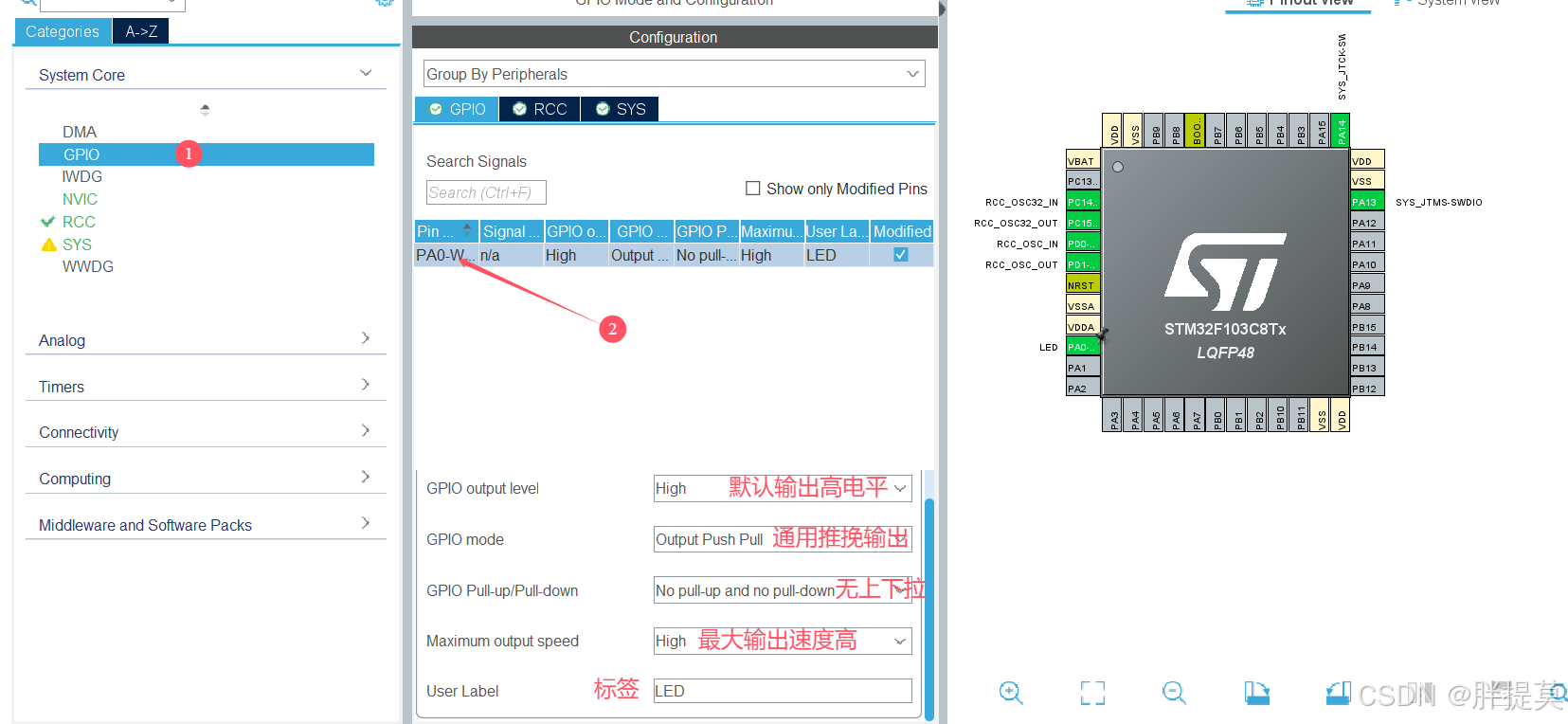Open the Maximum output speed dropdown
1568x724 pixels.
tap(783, 641)
